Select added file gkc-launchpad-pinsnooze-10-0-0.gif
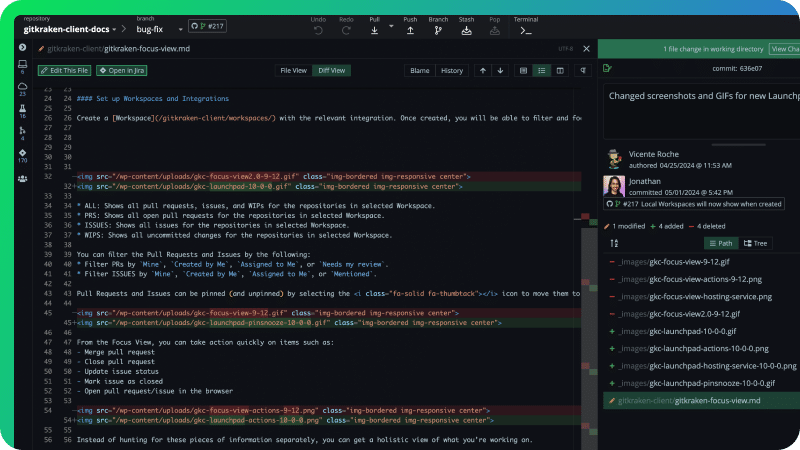800x450 pixels. (702, 383)
